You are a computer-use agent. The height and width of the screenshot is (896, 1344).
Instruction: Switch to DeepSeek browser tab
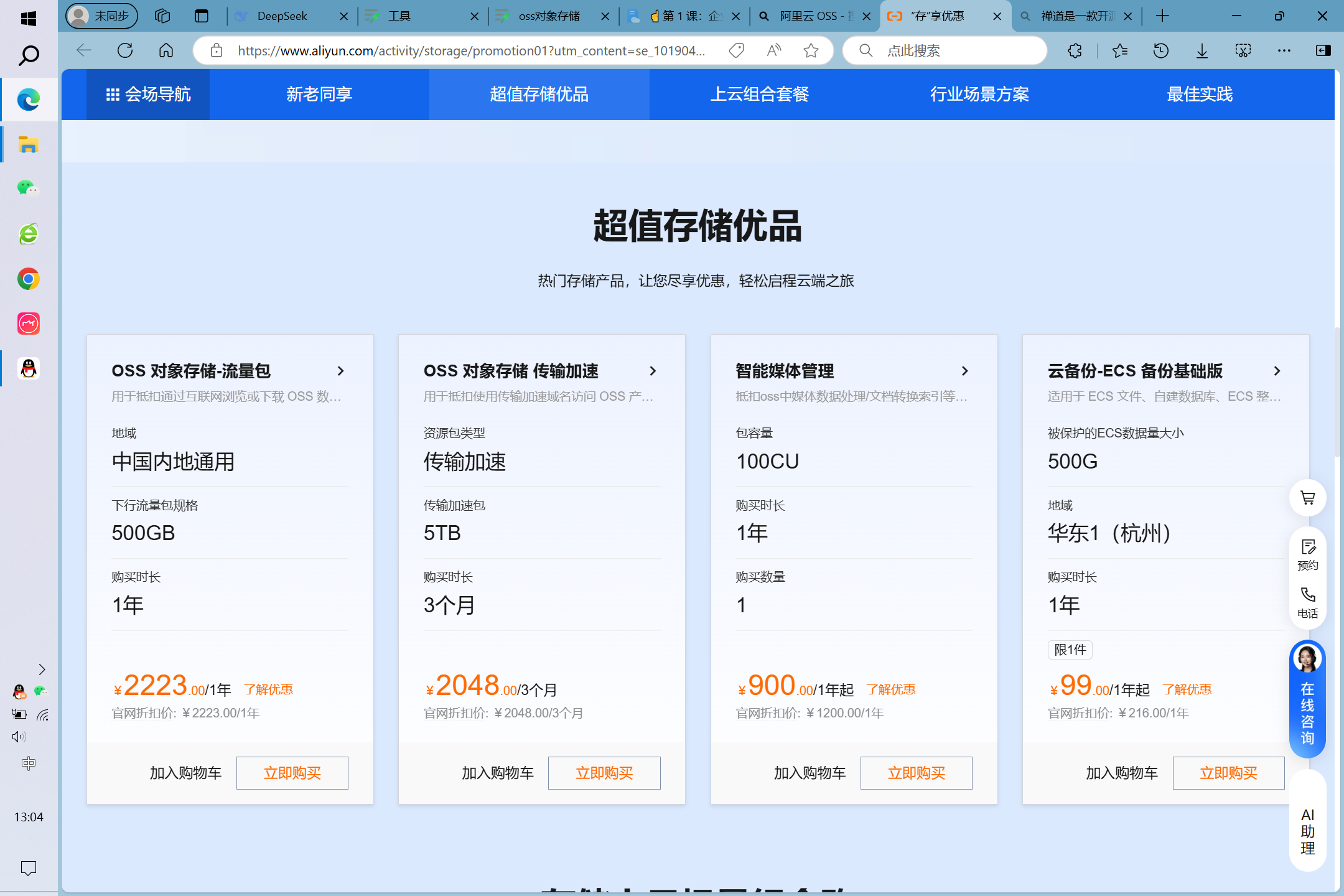coord(282,16)
